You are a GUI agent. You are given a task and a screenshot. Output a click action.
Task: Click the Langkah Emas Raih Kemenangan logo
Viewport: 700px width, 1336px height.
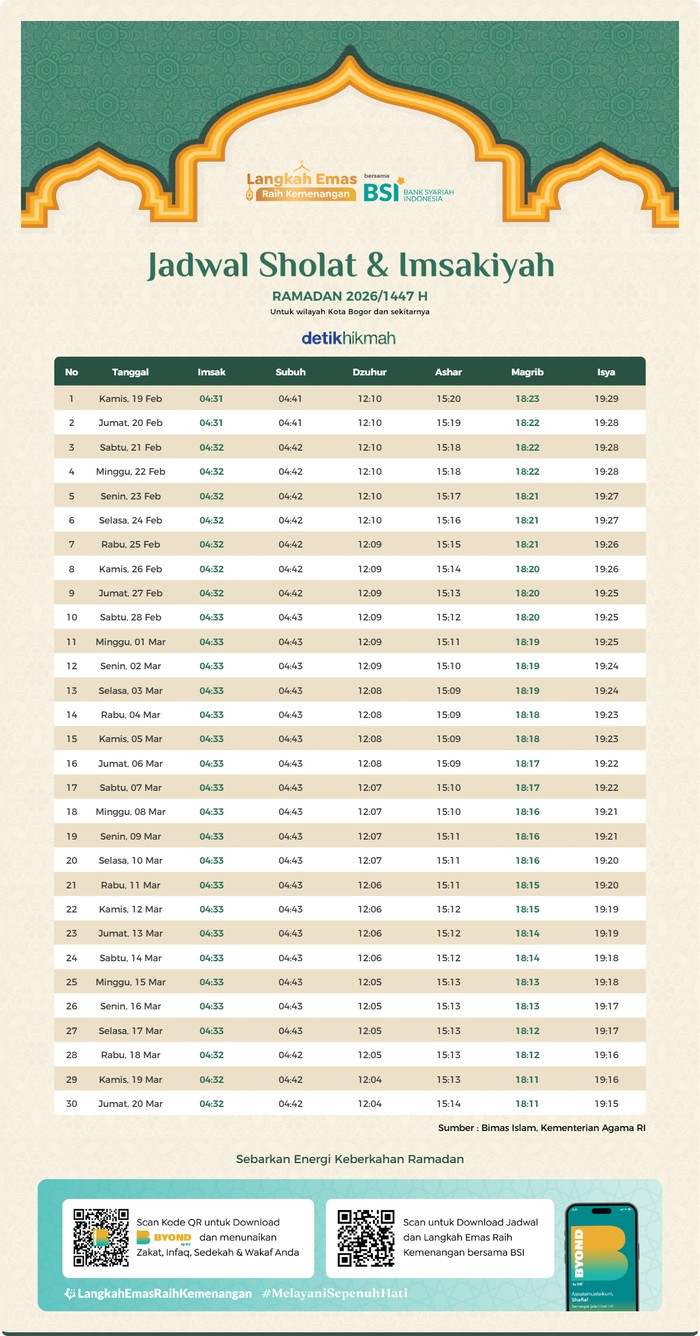(x=300, y=185)
